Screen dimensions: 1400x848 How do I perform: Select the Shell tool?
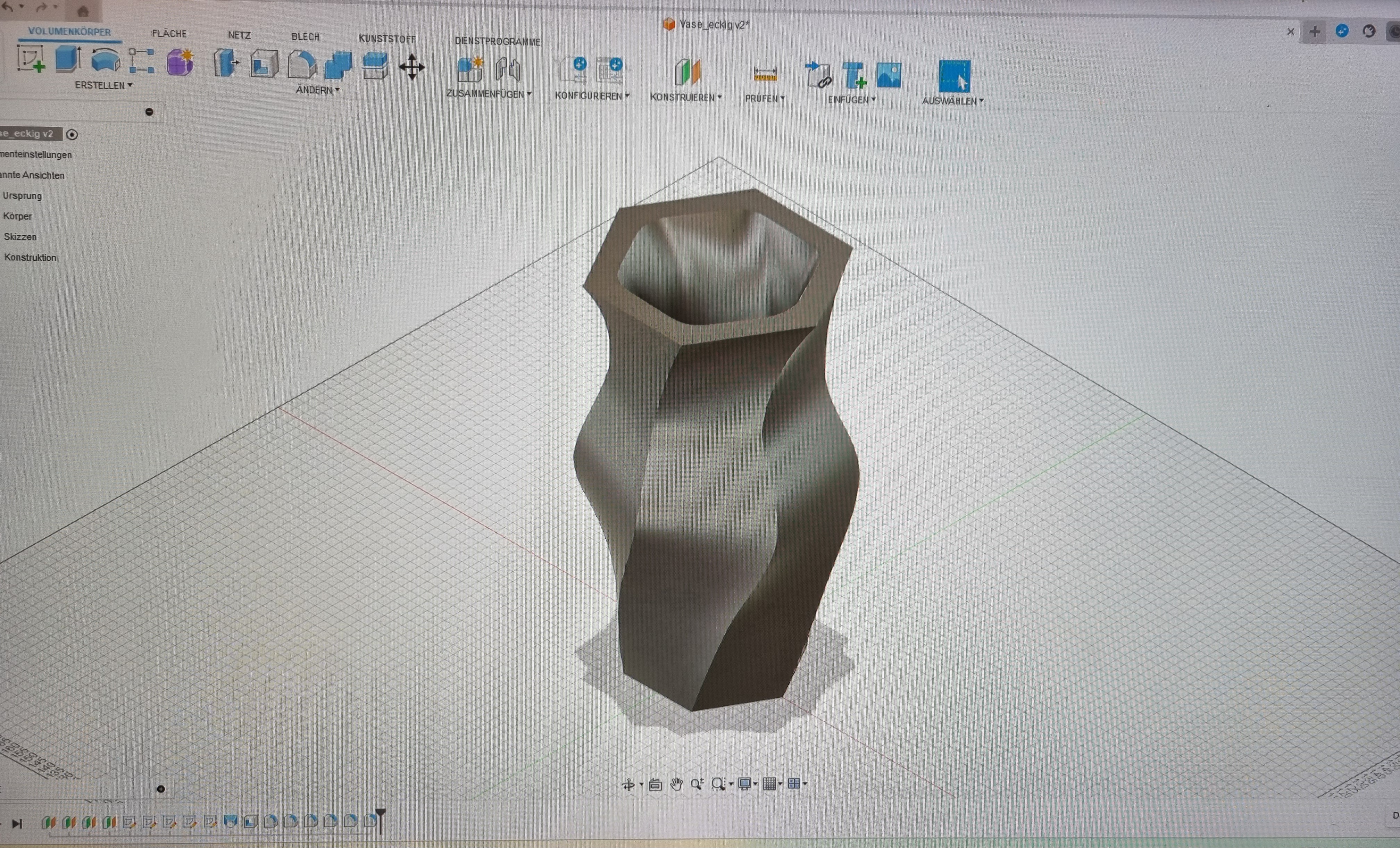[264, 64]
